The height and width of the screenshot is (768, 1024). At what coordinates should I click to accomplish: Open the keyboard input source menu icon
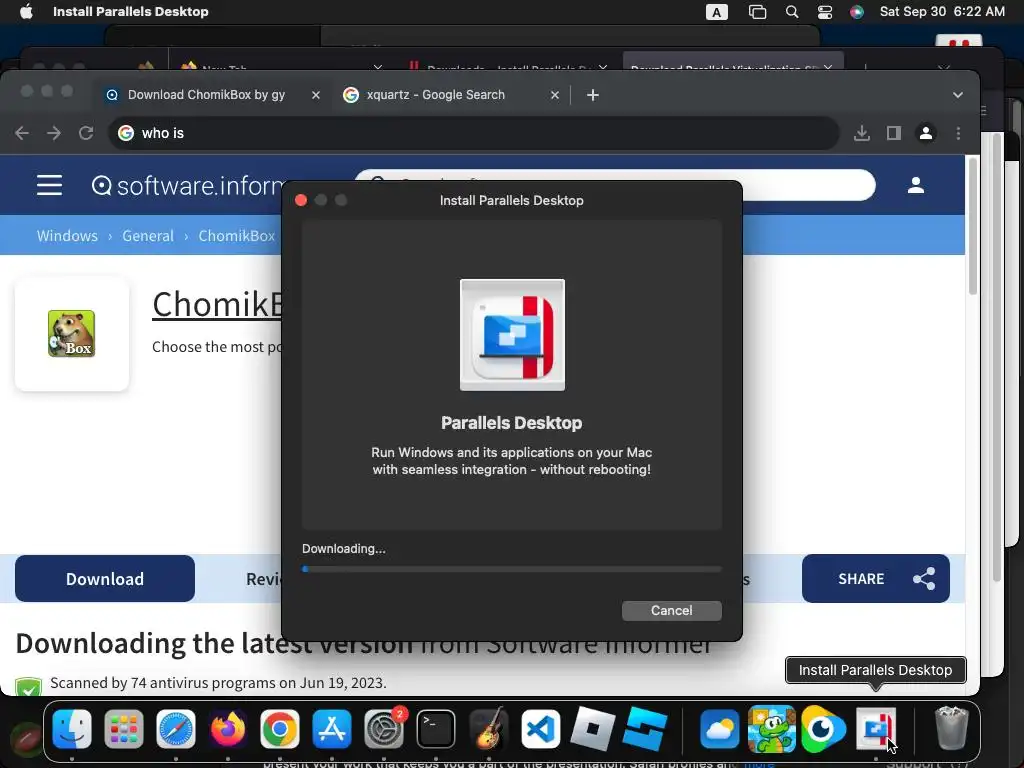coord(716,12)
